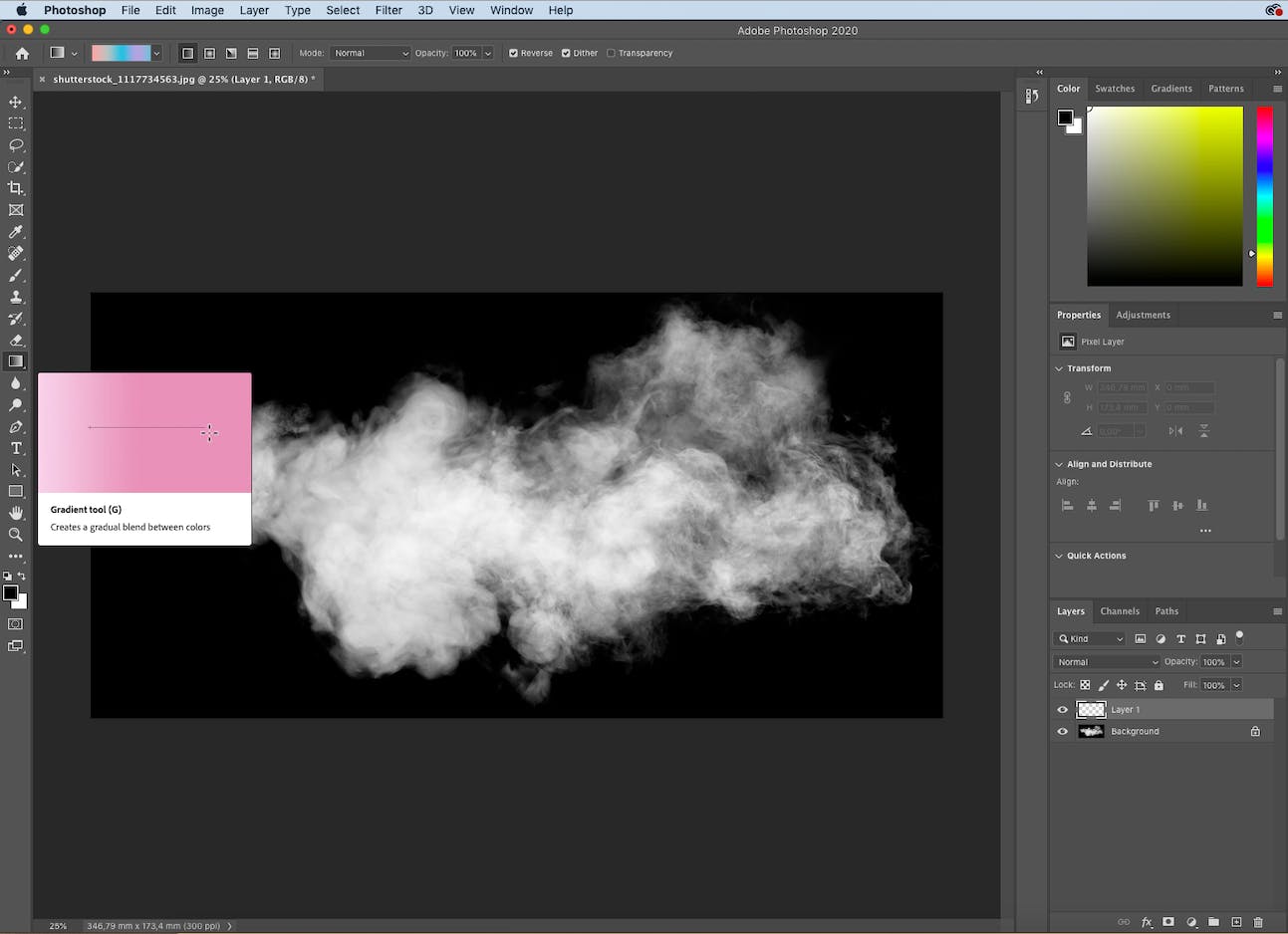The image size is (1288, 934).
Task: Click the delete layer trash icon
Action: [x=1258, y=923]
